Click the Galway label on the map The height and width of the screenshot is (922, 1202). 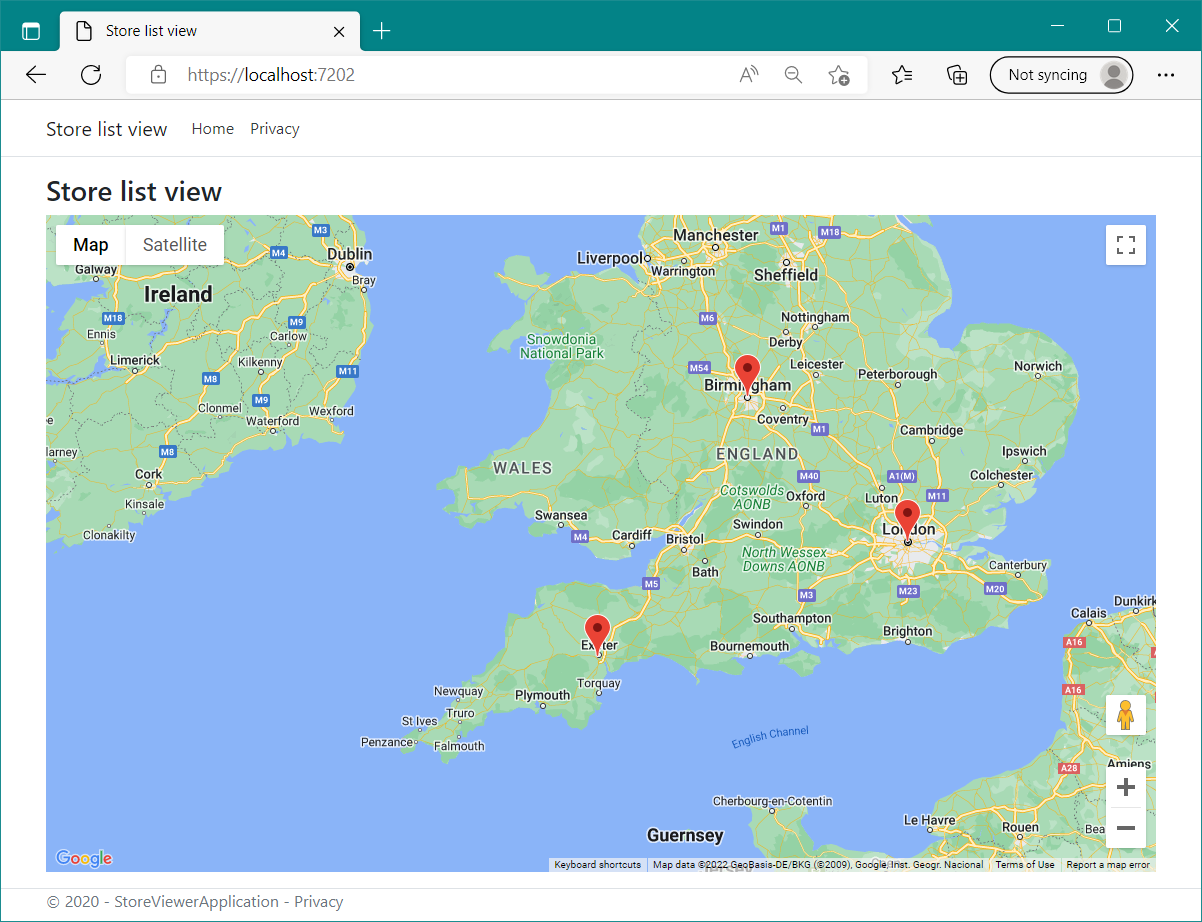coord(97,270)
